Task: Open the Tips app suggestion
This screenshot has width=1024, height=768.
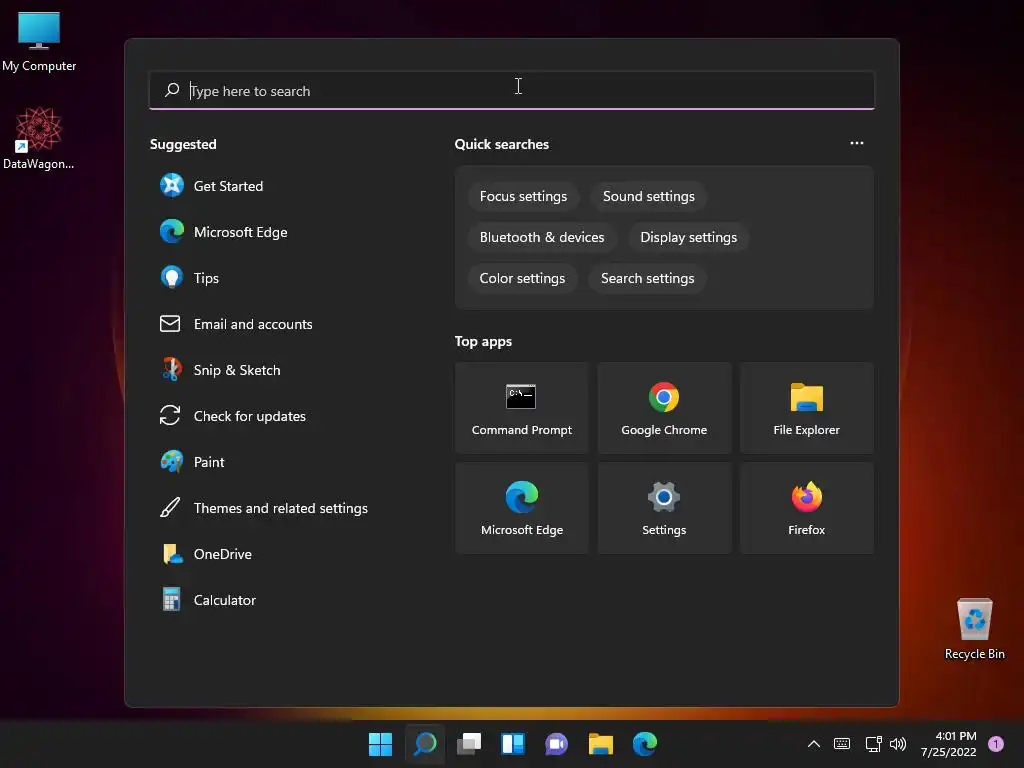Action: pos(190,278)
